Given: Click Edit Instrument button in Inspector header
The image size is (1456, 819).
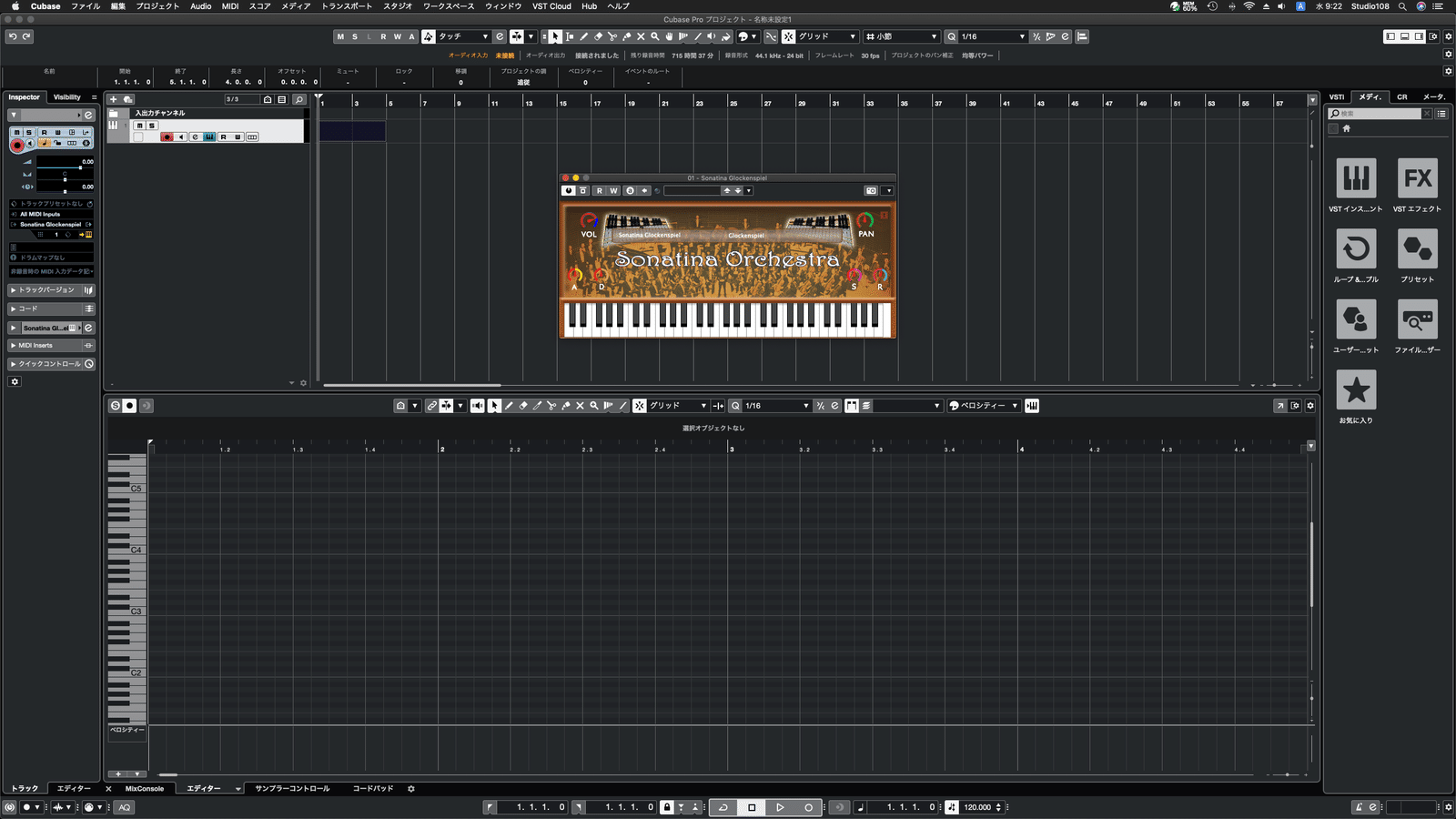Looking at the screenshot, I should pos(88,116).
